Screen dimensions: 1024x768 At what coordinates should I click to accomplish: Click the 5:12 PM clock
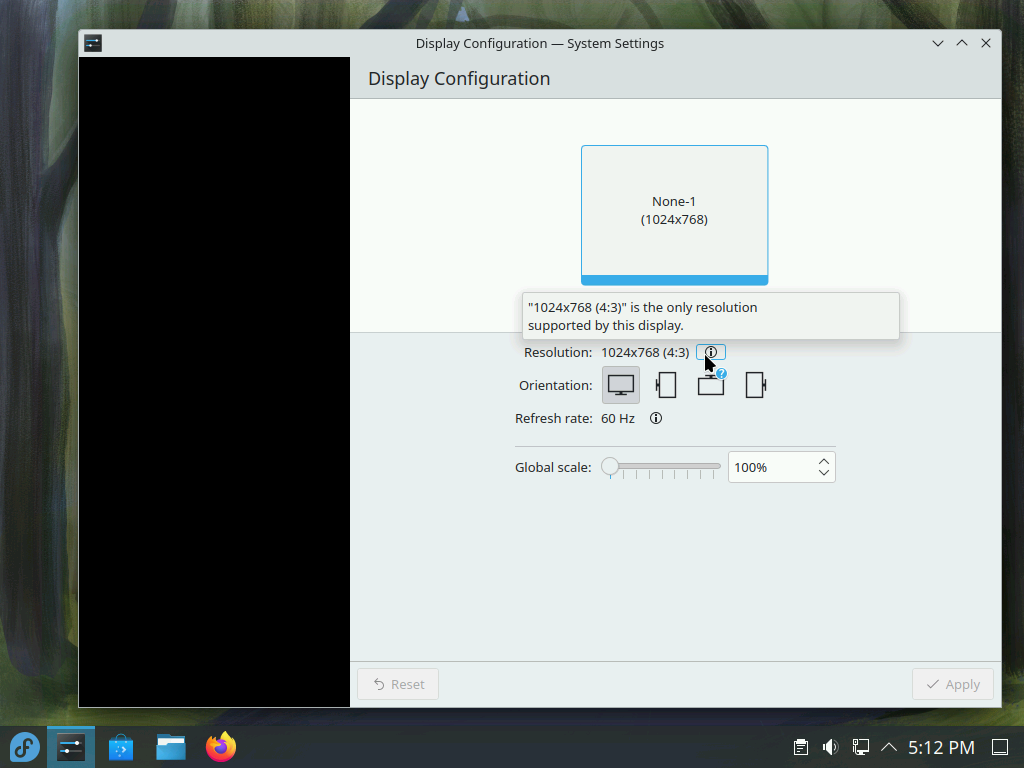[941, 747]
